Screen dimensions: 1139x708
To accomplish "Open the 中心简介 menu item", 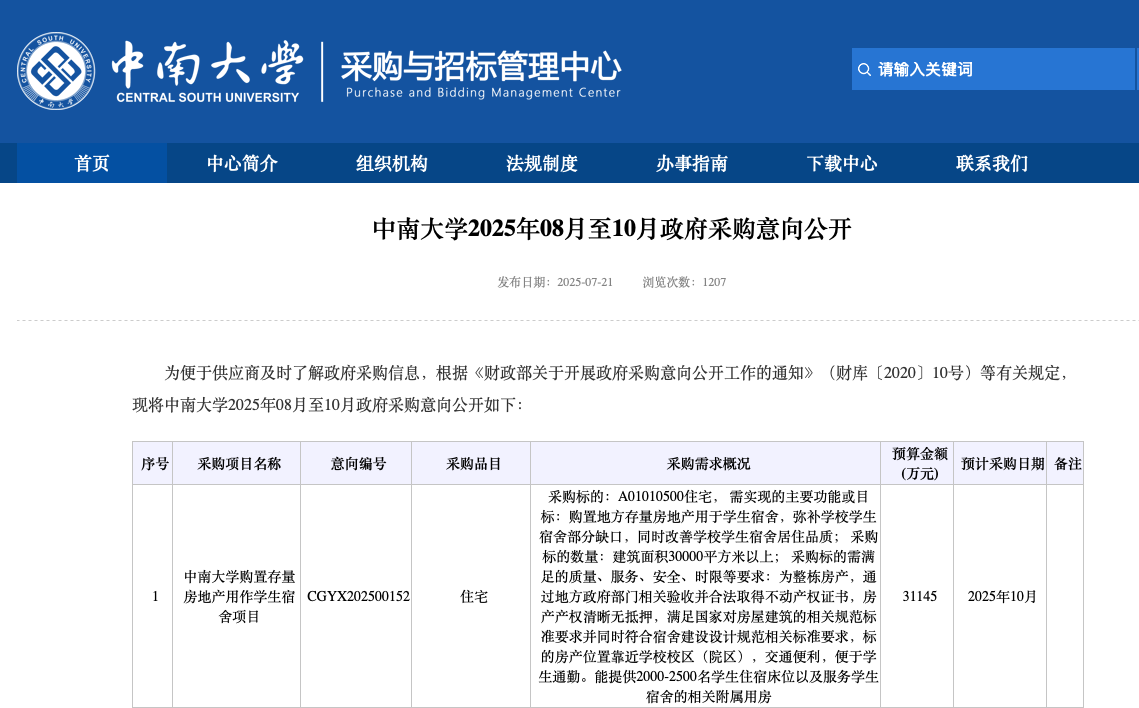I will click(242, 163).
